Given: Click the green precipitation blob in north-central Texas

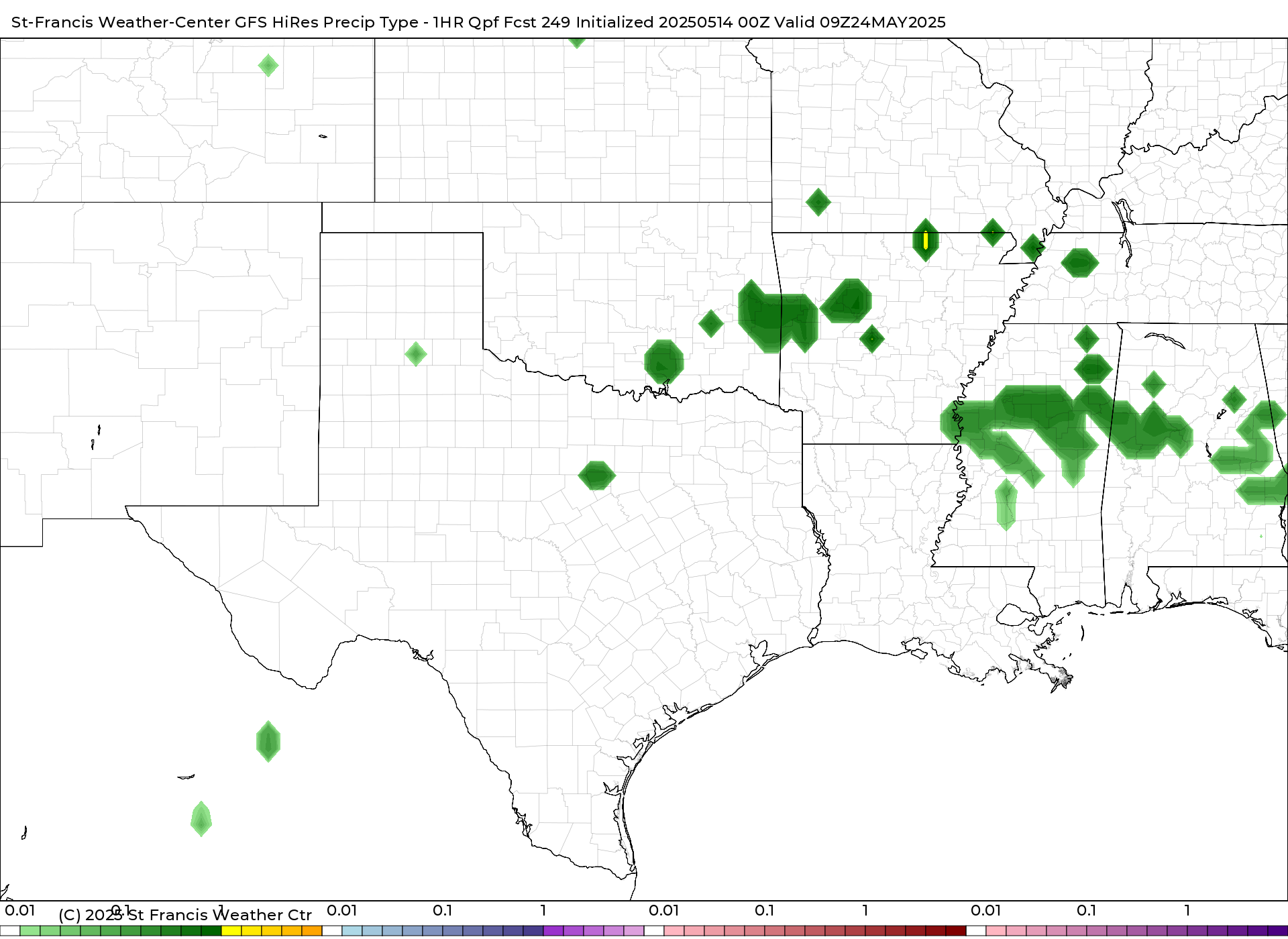Looking at the screenshot, I should coord(596,476).
